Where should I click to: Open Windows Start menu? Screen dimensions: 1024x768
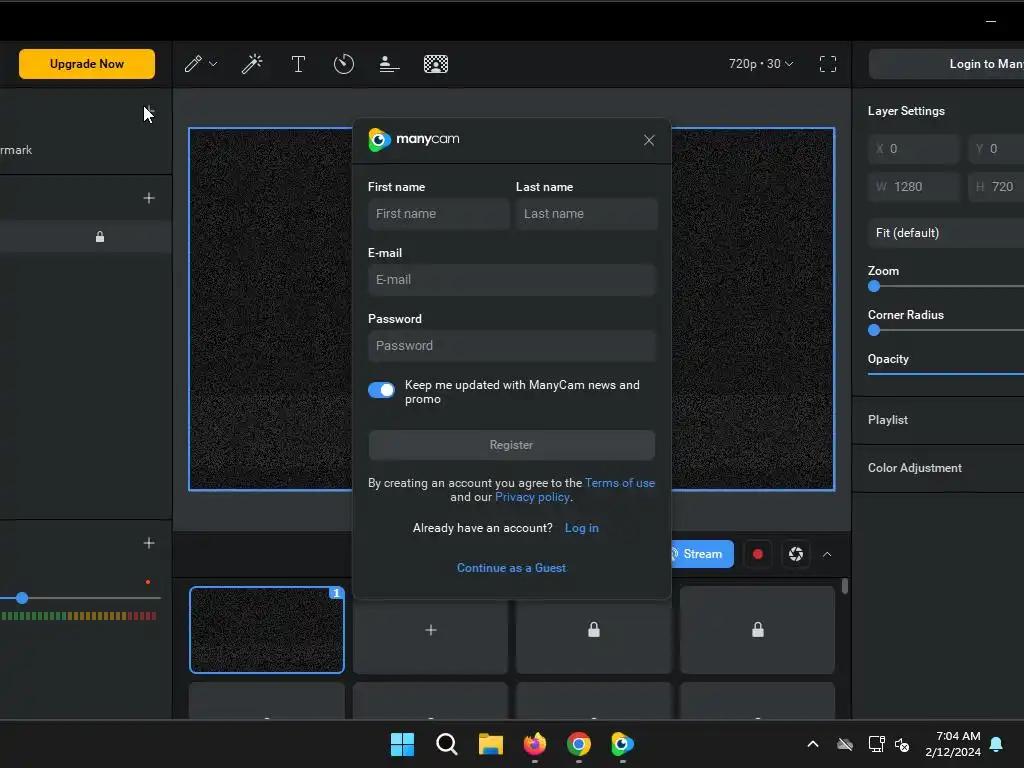pyautogui.click(x=402, y=744)
